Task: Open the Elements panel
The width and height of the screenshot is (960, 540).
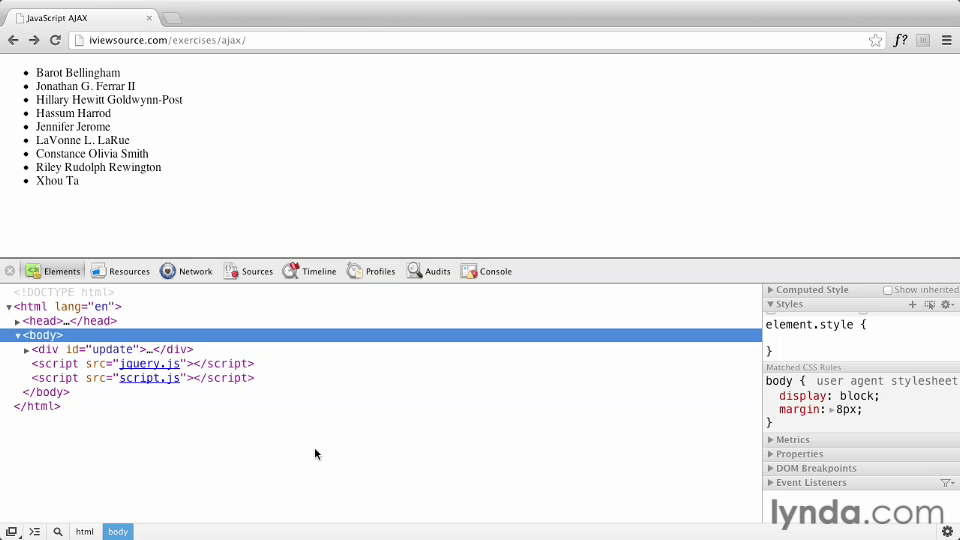Action: click(53, 271)
